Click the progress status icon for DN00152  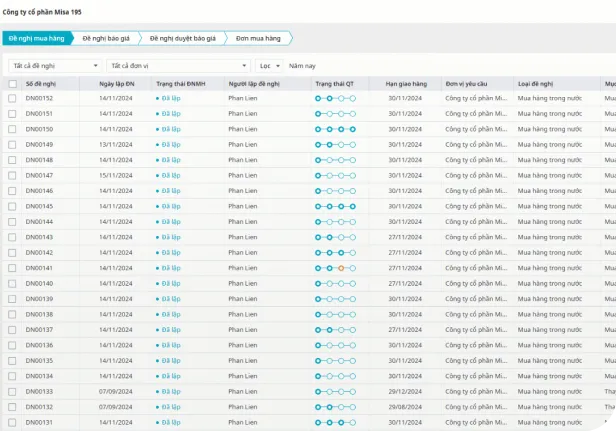click(336, 98)
